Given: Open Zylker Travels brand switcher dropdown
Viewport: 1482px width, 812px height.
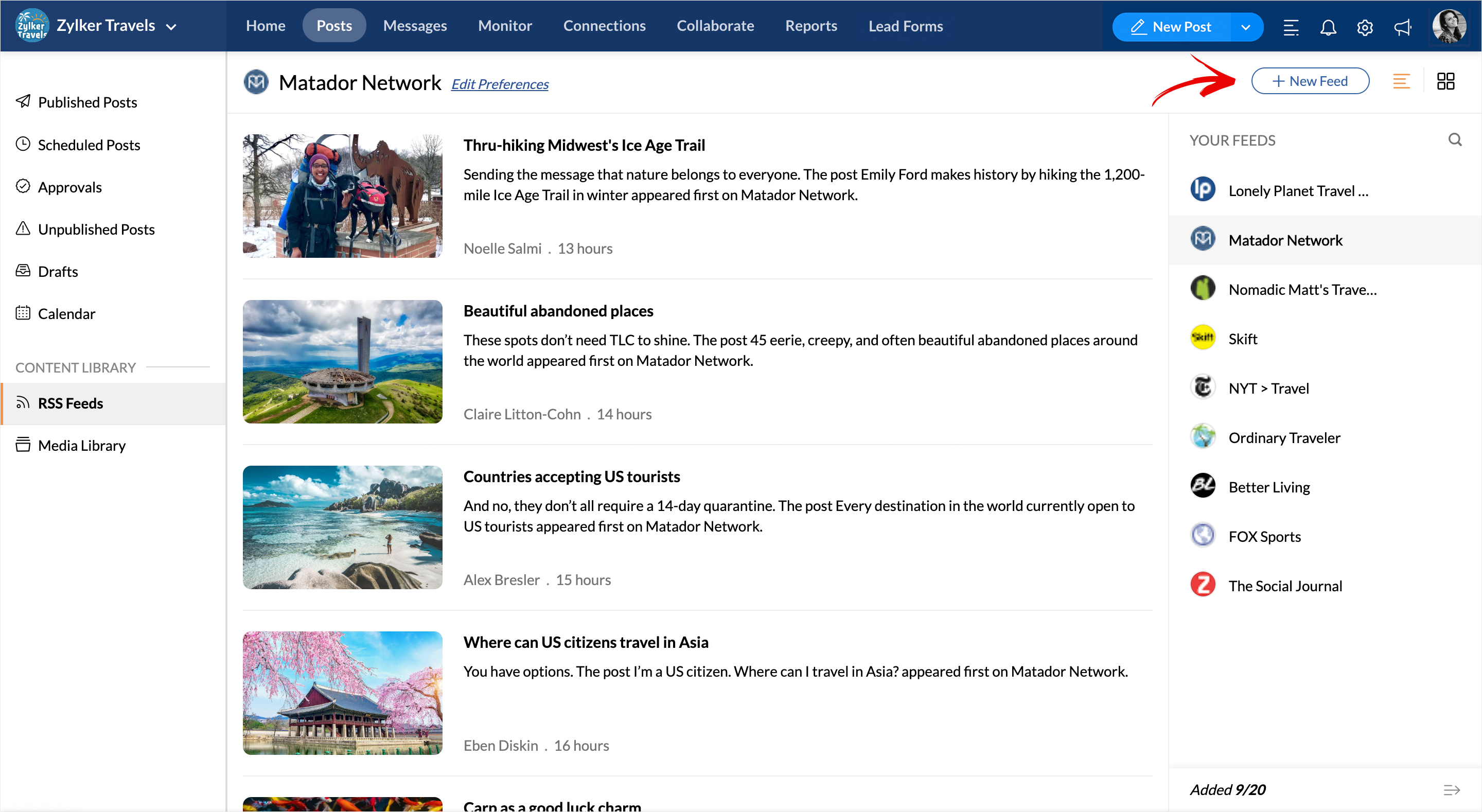Looking at the screenshot, I should (x=171, y=26).
